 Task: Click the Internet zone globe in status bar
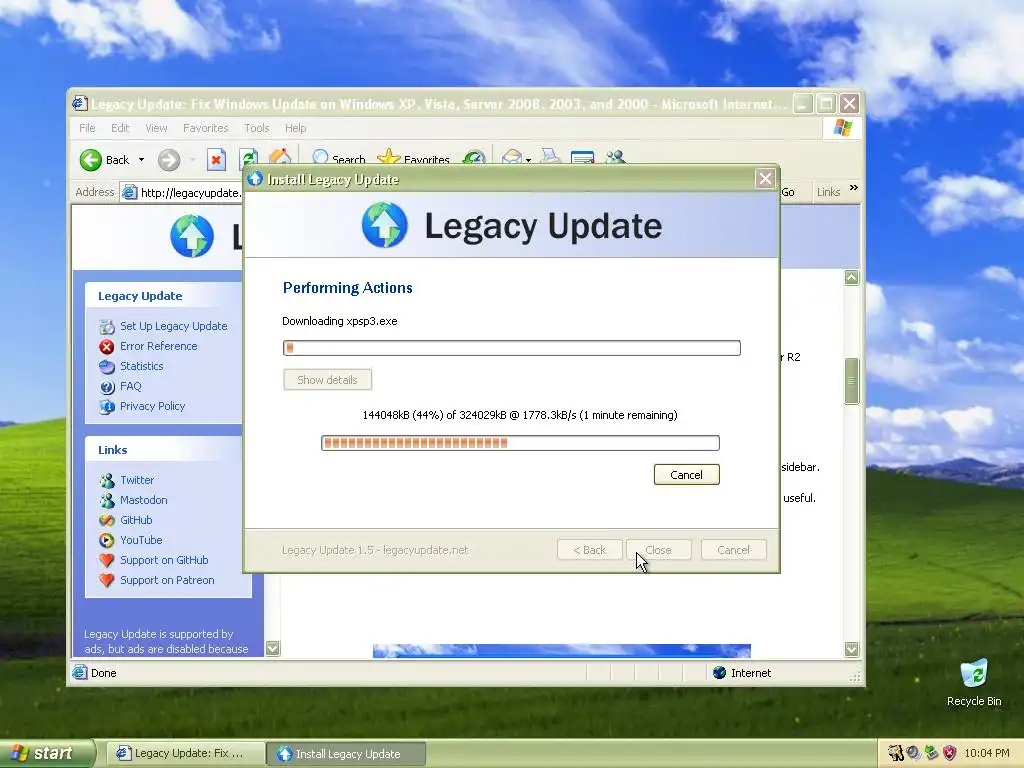point(720,673)
